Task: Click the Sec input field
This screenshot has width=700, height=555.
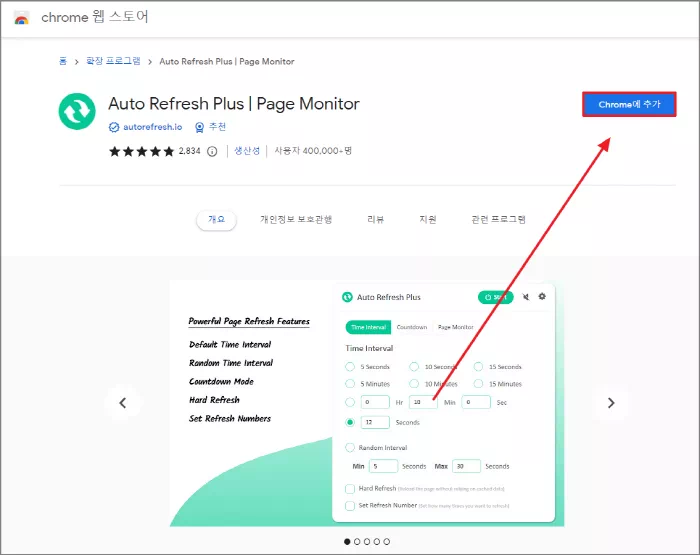Action: 476,402
